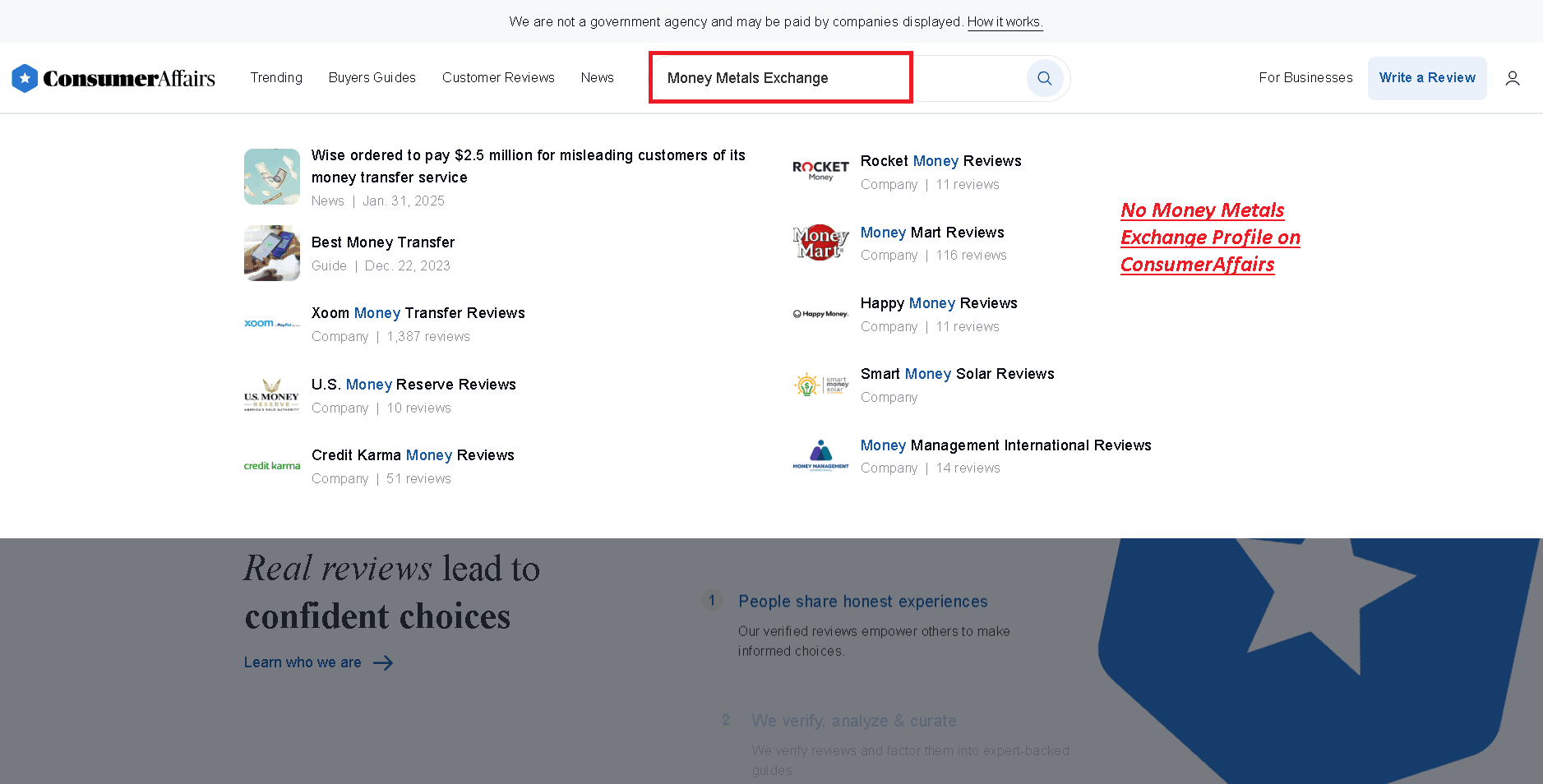The image size is (1543, 784).
Task: Open Money Management International Reviews
Action: (x=1006, y=445)
